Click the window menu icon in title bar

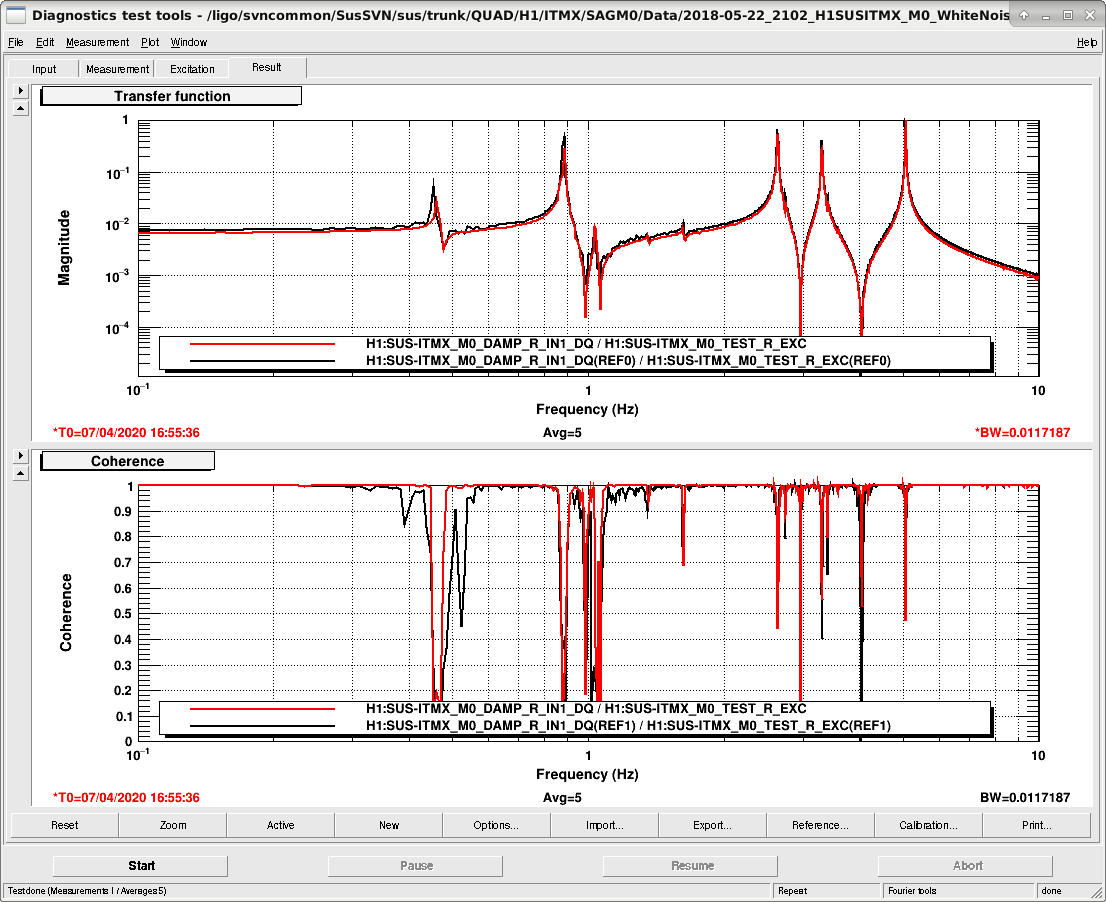coord(15,15)
